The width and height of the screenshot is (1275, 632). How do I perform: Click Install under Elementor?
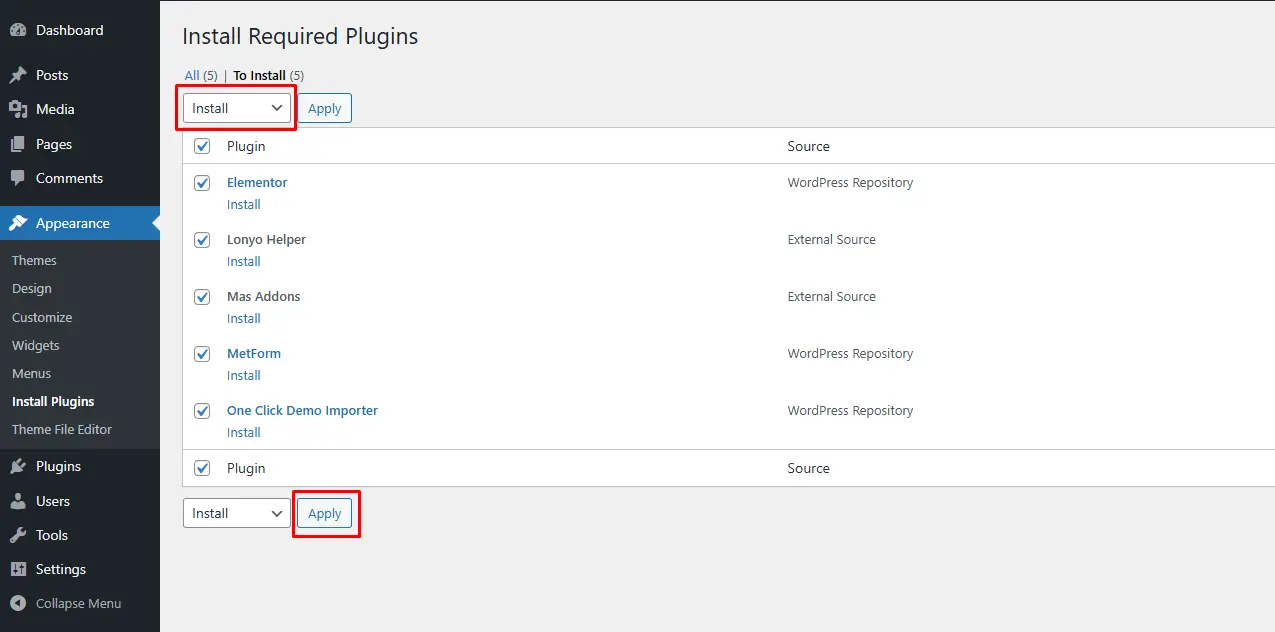(x=244, y=204)
